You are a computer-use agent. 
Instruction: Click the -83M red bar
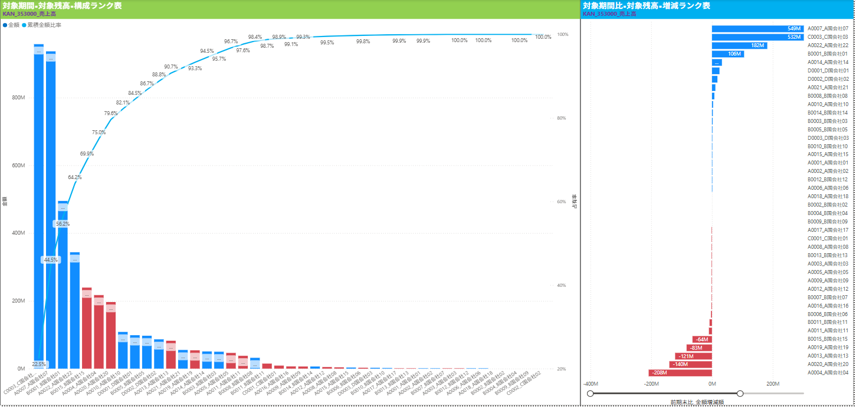click(x=700, y=347)
